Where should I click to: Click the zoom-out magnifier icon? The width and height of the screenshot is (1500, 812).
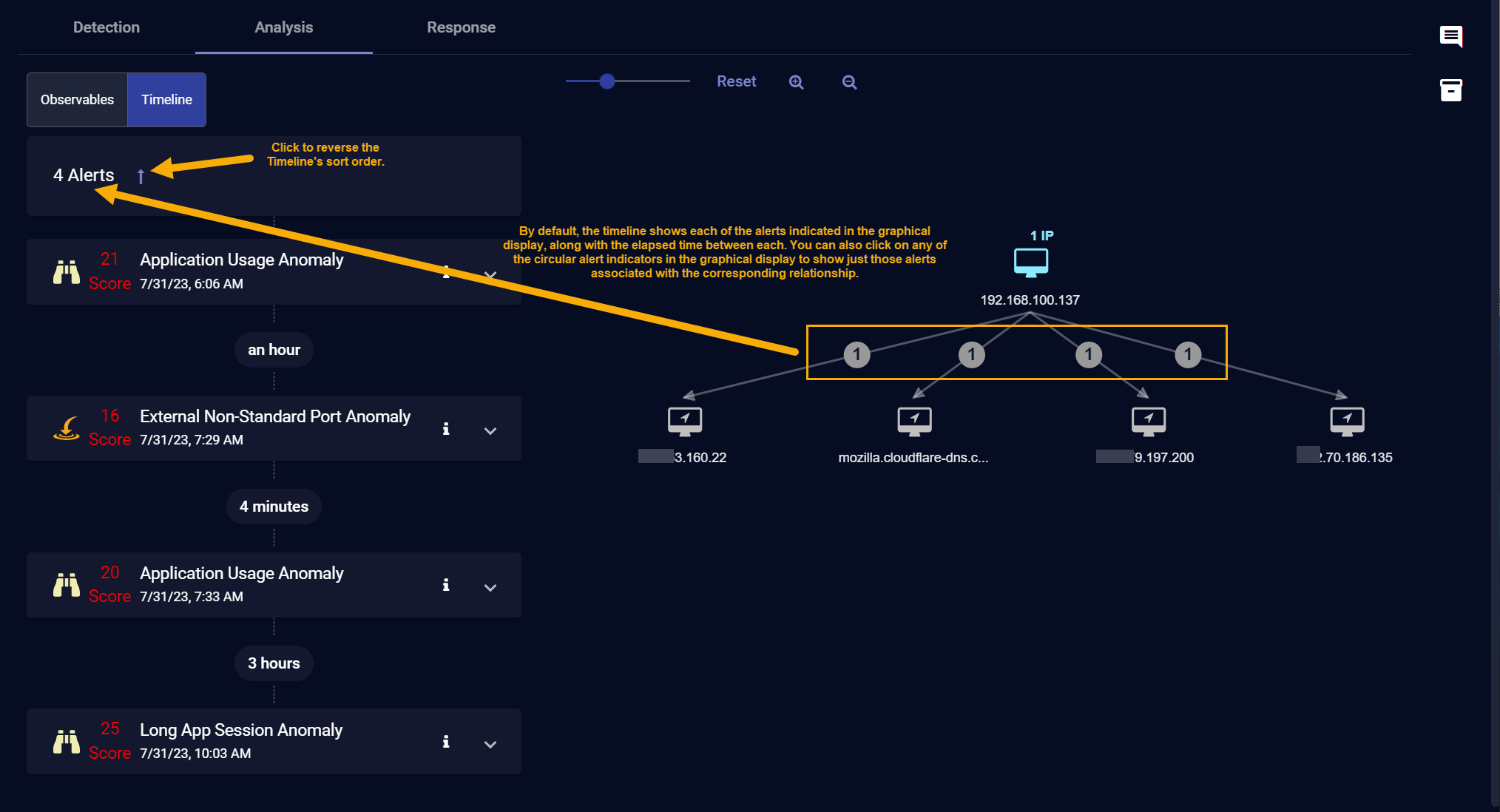coord(849,82)
